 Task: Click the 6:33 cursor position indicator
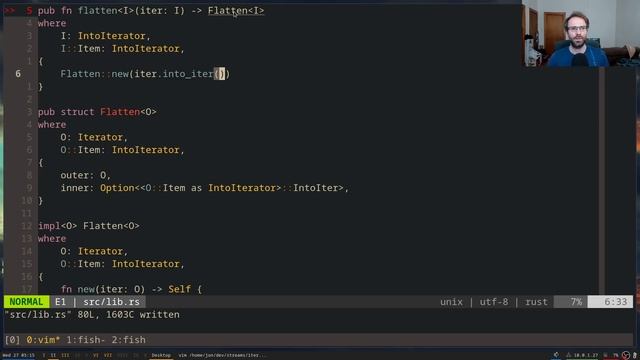[x=616, y=302]
